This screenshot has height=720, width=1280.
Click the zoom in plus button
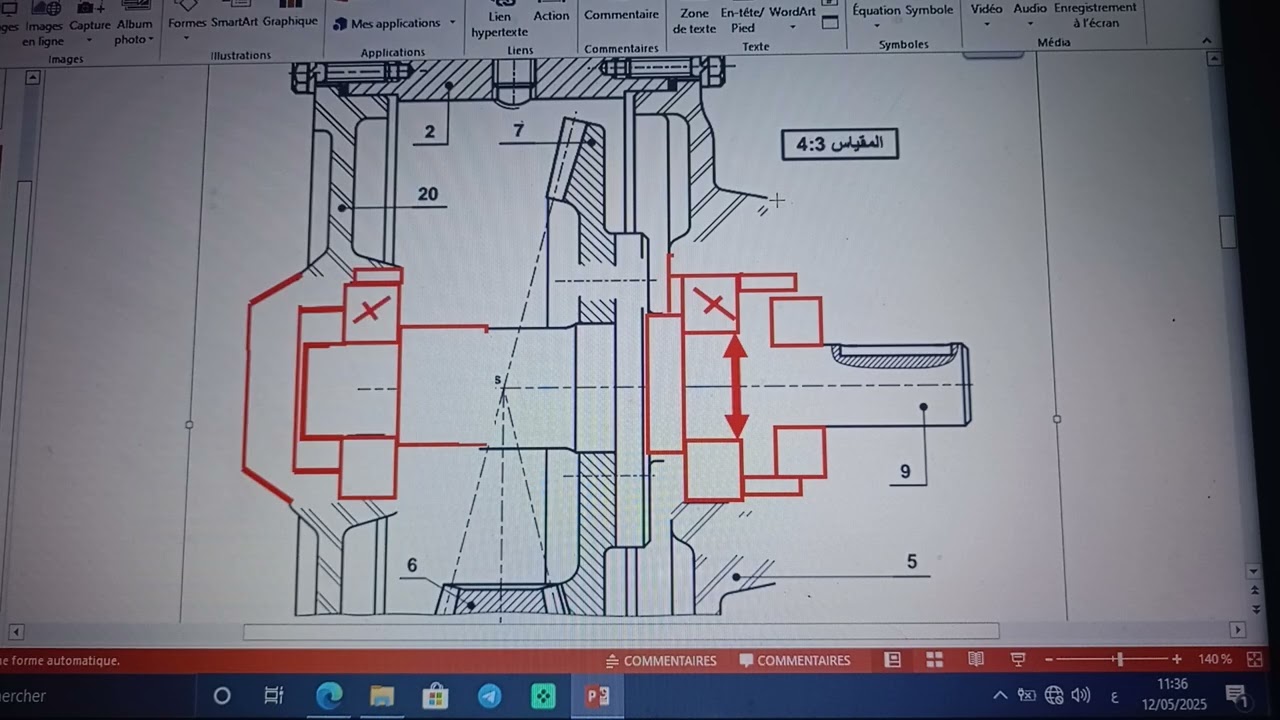point(1177,660)
